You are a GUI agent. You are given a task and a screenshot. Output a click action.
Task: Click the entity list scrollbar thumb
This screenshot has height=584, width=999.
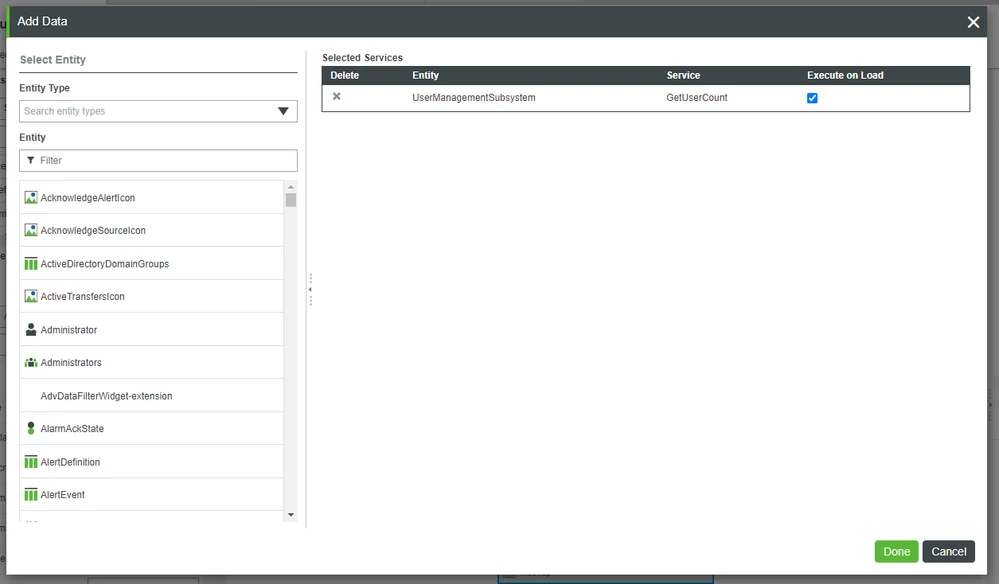[x=291, y=200]
